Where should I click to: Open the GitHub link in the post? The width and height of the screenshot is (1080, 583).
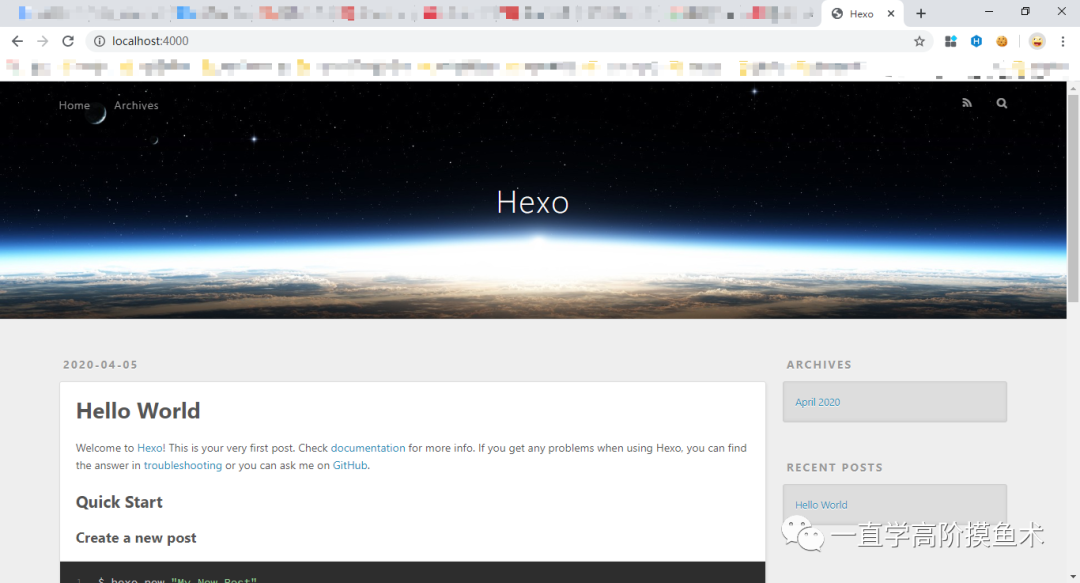click(x=350, y=465)
